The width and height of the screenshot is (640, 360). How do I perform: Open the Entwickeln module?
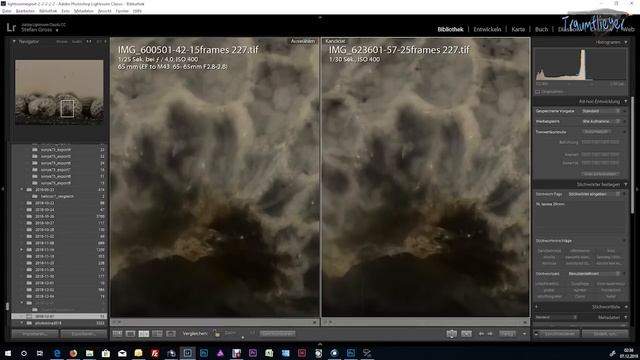pyautogui.click(x=487, y=29)
